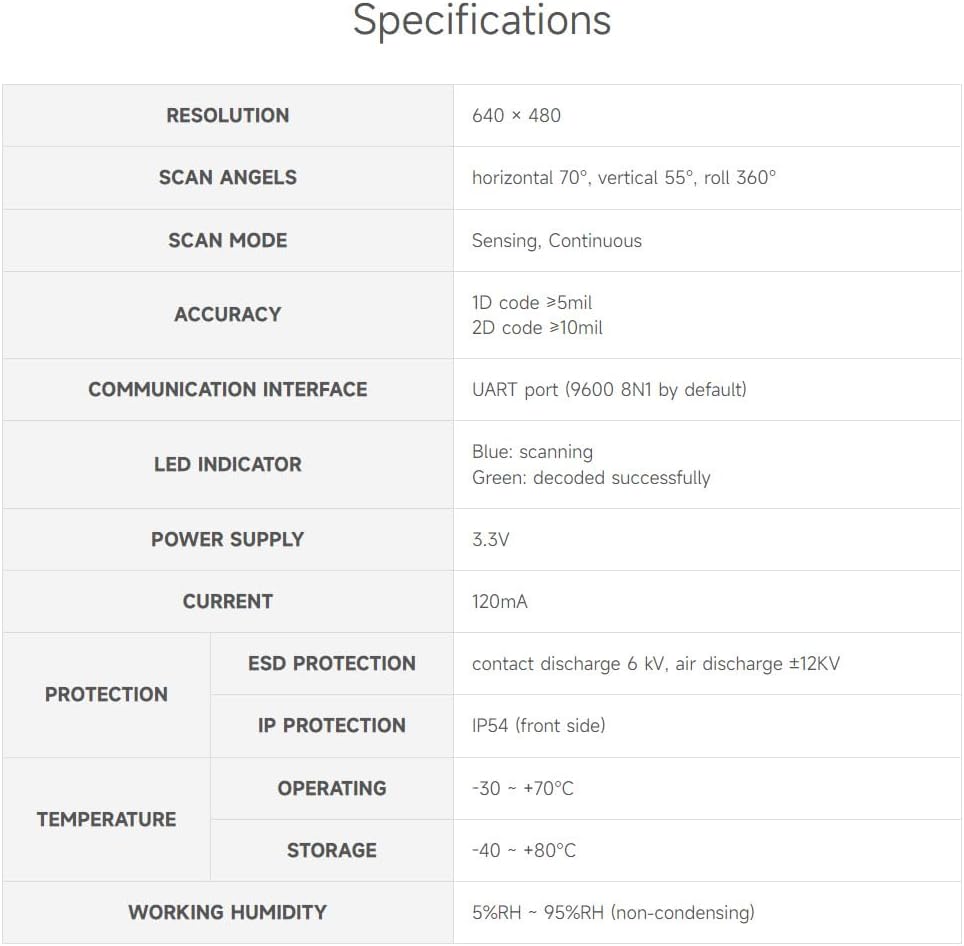Viewport: 964px width, 946px height.
Task: Select the storage -40 ~ +80°C value
Action: [x=524, y=850]
